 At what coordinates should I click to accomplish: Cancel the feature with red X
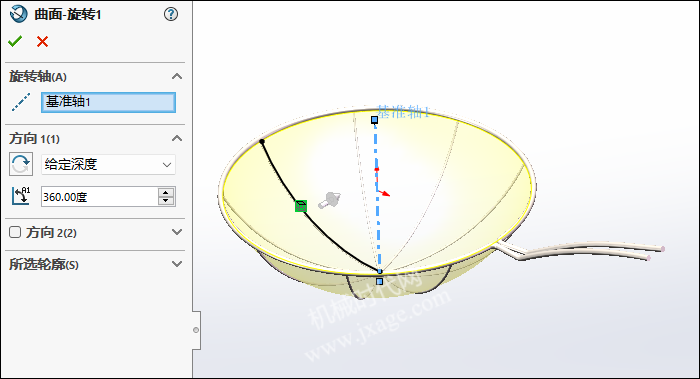[42, 42]
